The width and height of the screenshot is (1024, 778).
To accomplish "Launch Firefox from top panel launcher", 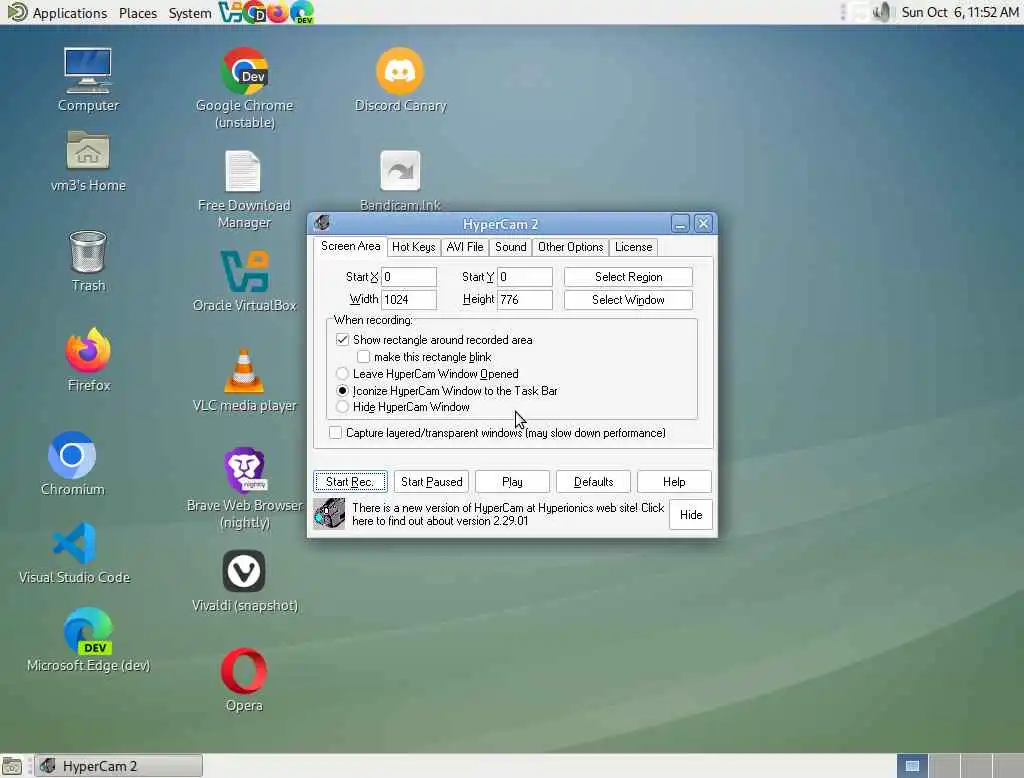I will 278,12.
